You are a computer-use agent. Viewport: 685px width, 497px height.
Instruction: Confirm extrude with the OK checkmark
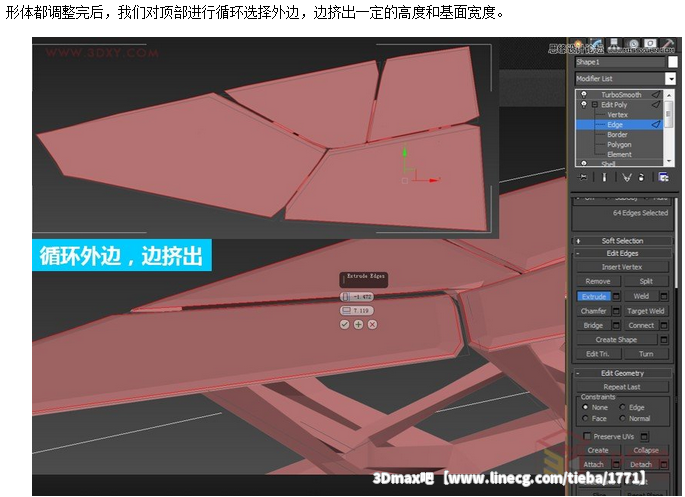click(x=345, y=324)
